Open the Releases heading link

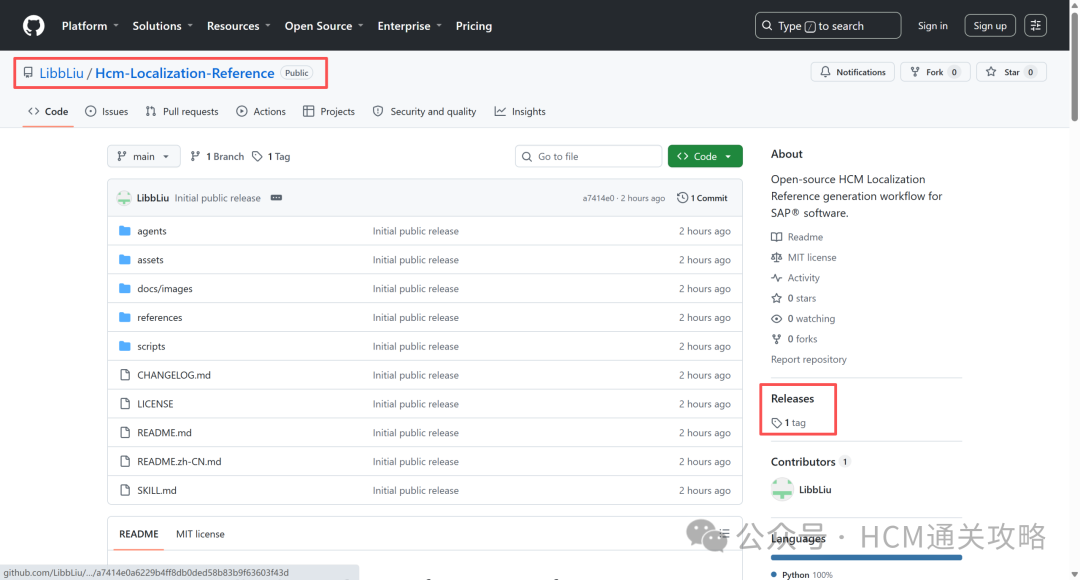[x=792, y=399]
